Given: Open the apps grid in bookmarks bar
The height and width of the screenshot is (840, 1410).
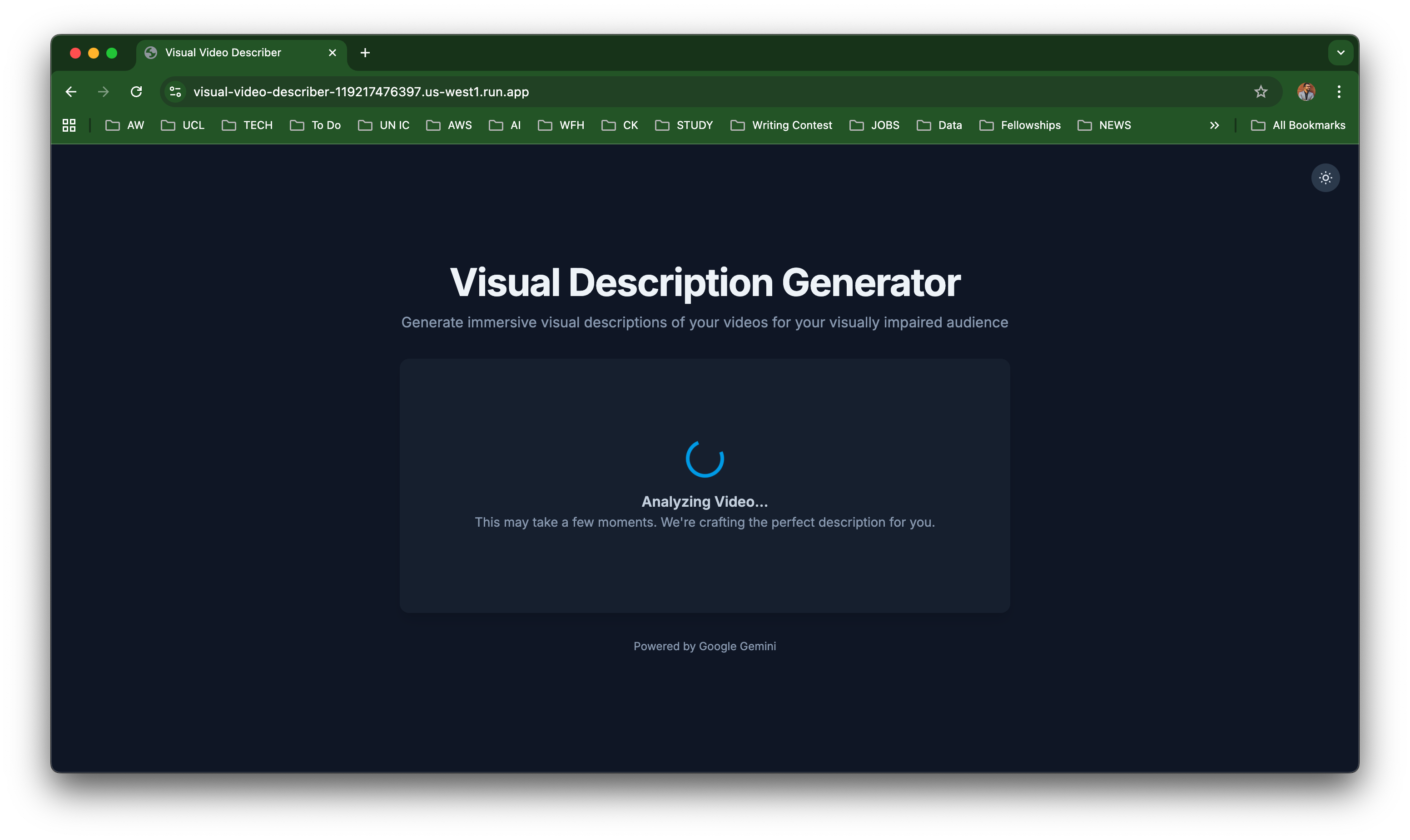Looking at the screenshot, I should coord(69,125).
